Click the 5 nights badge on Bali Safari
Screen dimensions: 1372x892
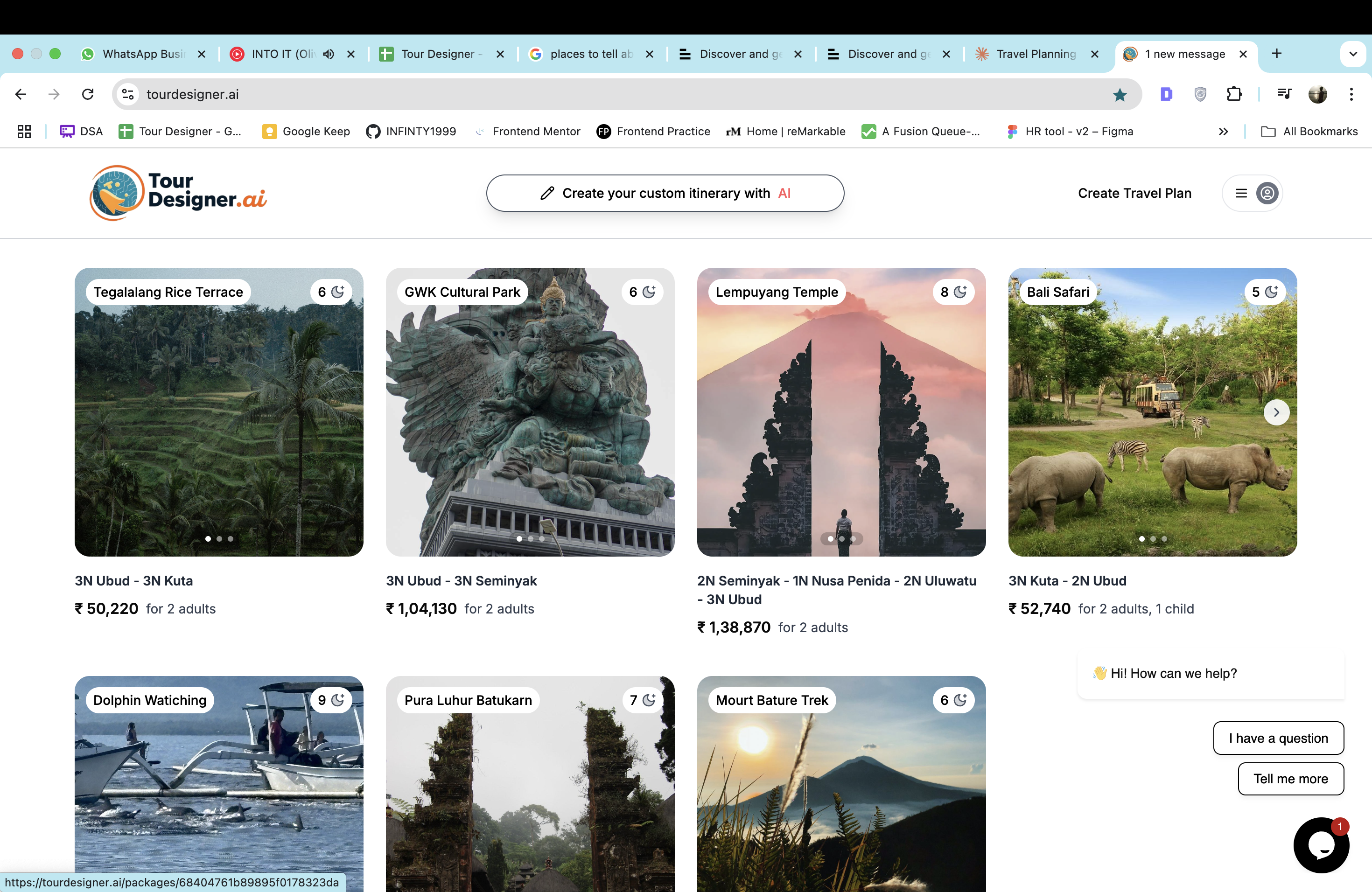1265,292
